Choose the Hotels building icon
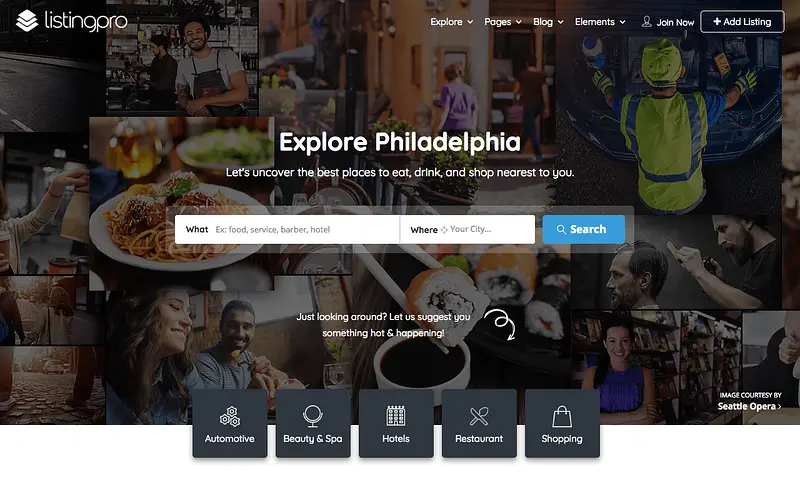Image resolution: width=800 pixels, height=500 pixels. click(x=395, y=416)
